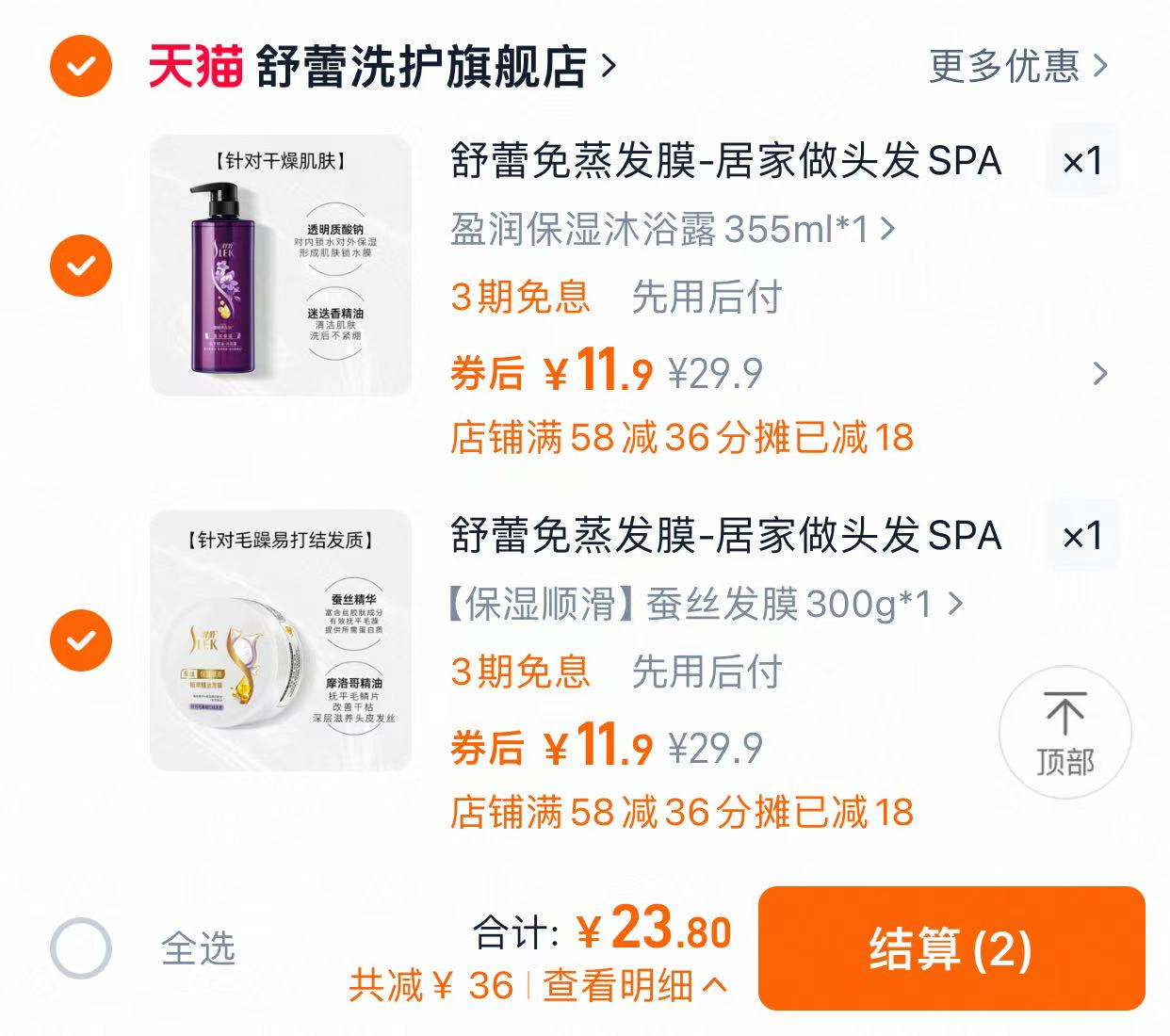The image size is (1170, 1036).
Task: Click the 顶部 back-to-top icon
Action: 1065,733
